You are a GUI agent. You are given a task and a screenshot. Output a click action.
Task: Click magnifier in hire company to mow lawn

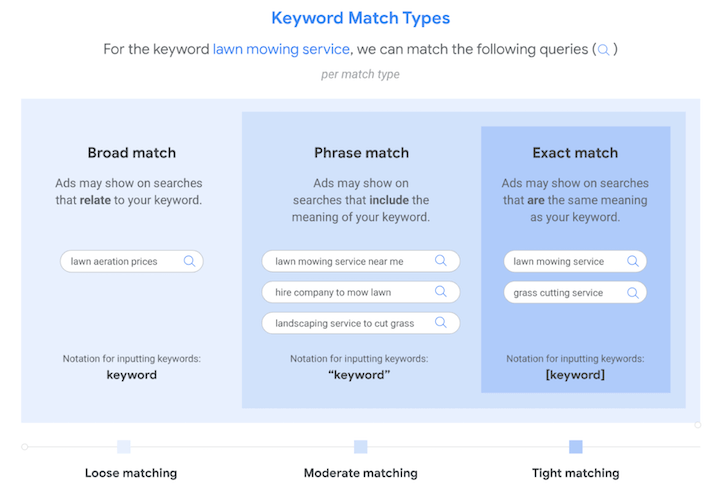[441, 291]
